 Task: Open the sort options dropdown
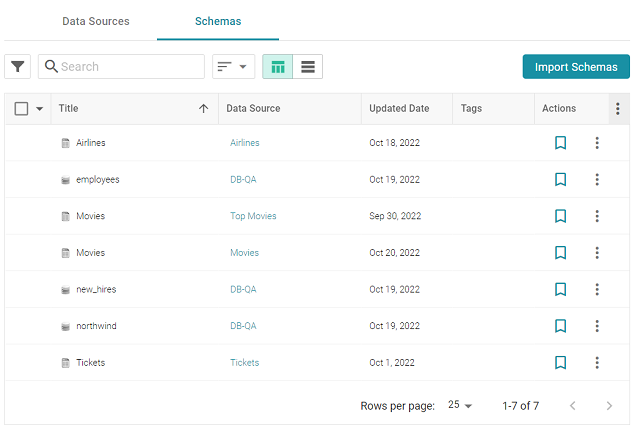pyautogui.click(x=233, y=67)
